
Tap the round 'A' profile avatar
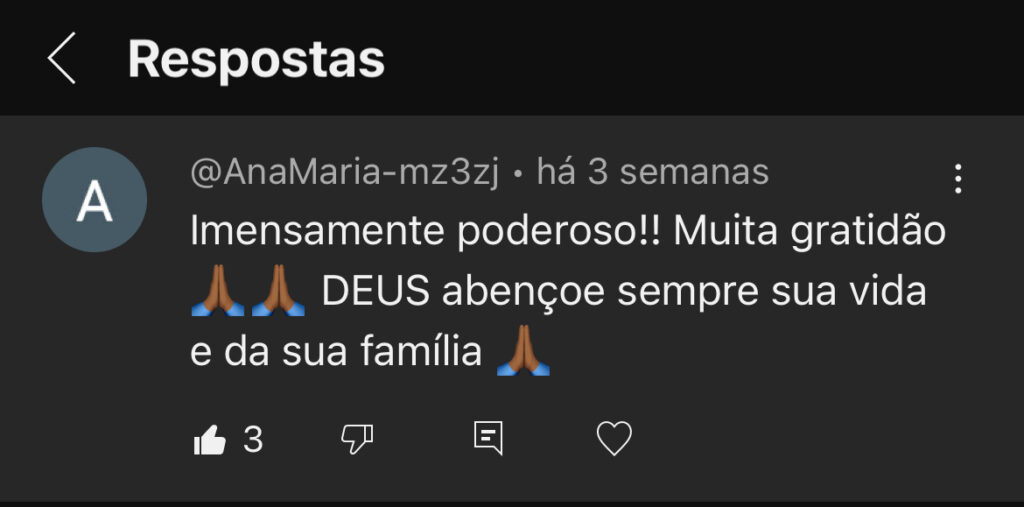point(94,200)
